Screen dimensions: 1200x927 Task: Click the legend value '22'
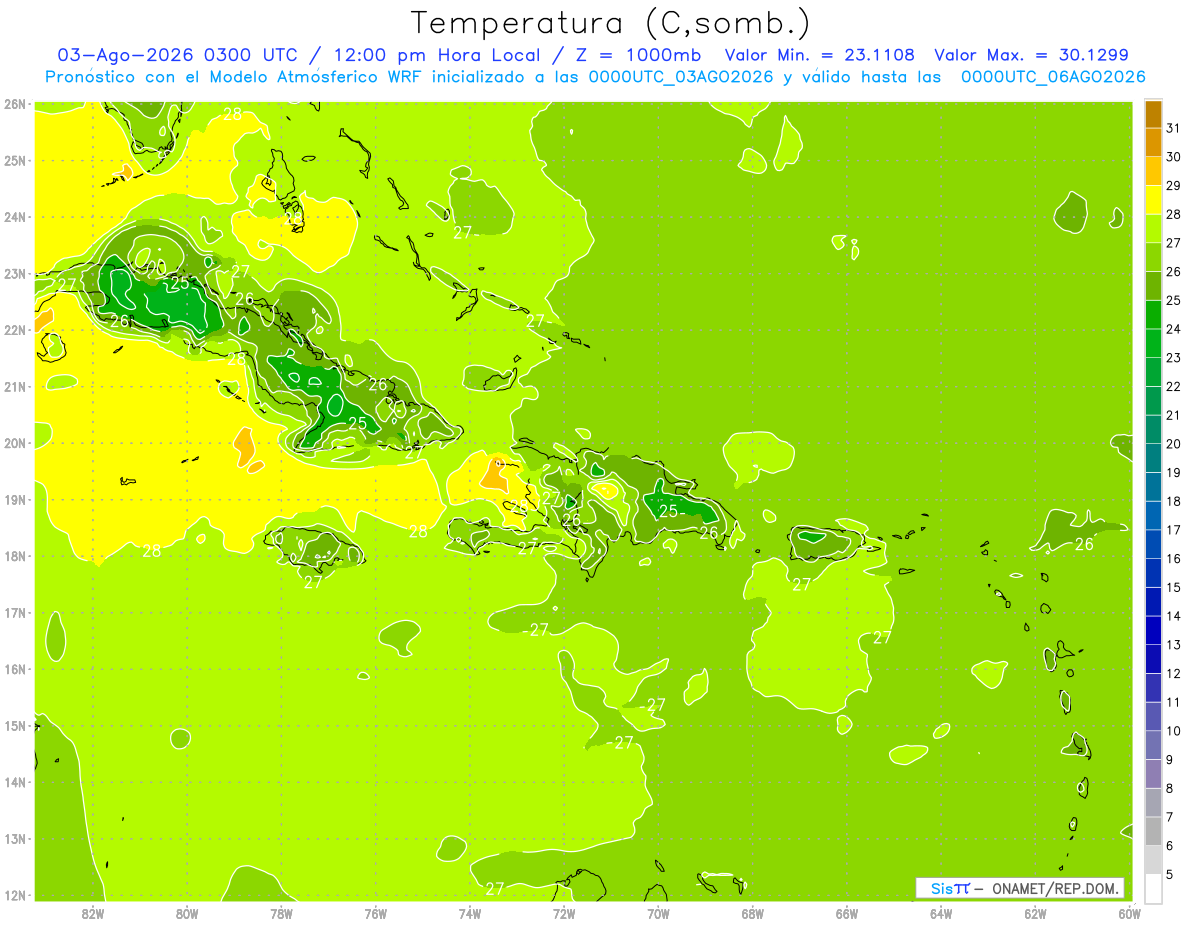click(x=1173, y=386)
